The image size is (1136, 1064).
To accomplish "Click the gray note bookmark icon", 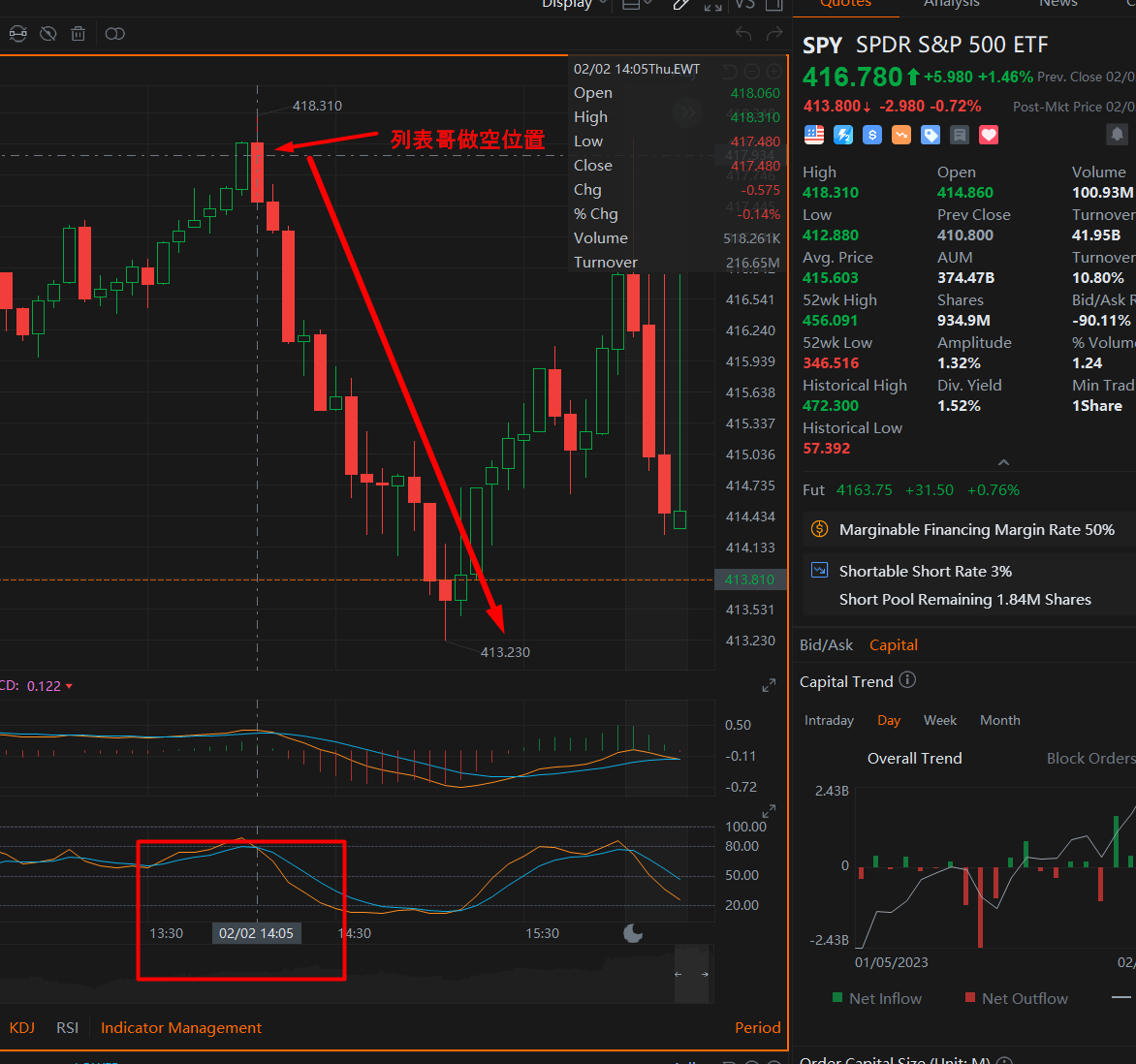I will pyautogui.click(x=960, y=135).
